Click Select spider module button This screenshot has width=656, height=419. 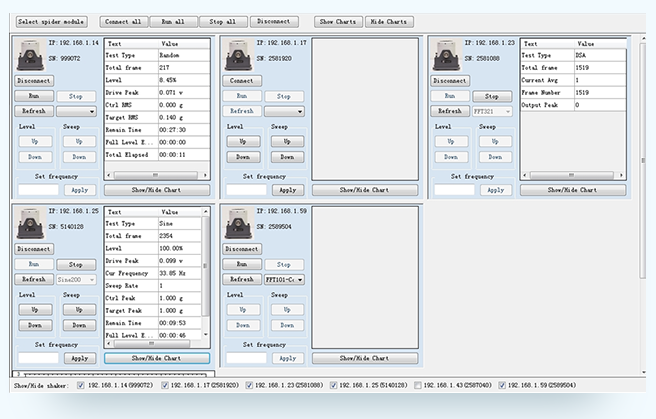(51, 22)
